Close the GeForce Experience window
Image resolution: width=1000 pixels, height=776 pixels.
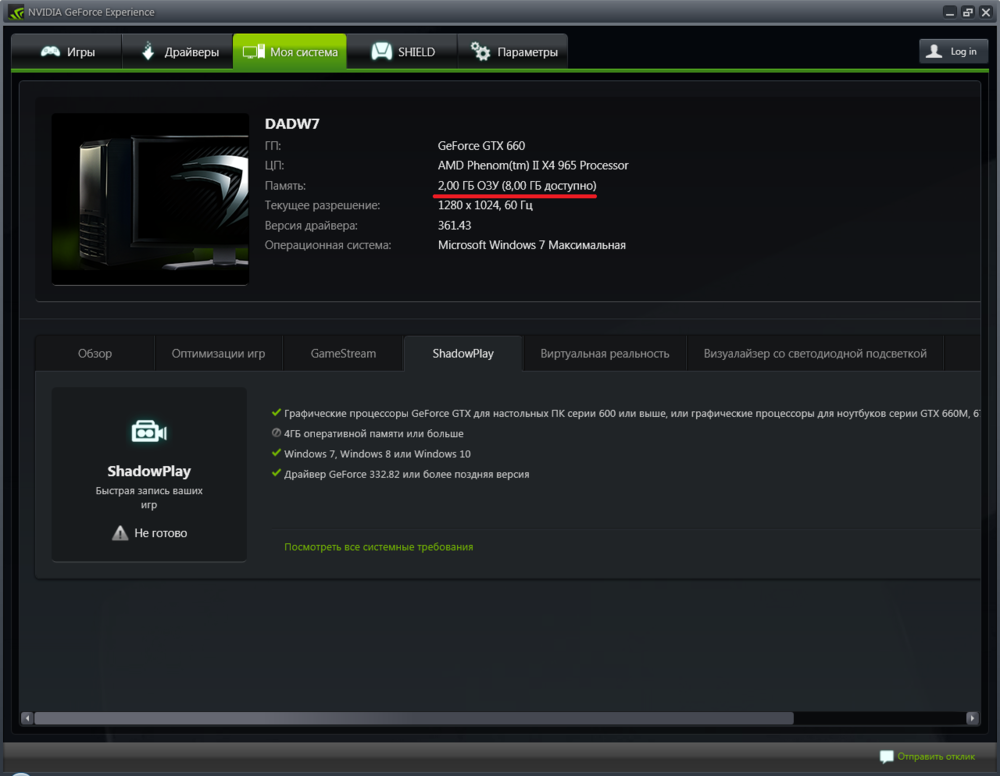click(985, 12)
